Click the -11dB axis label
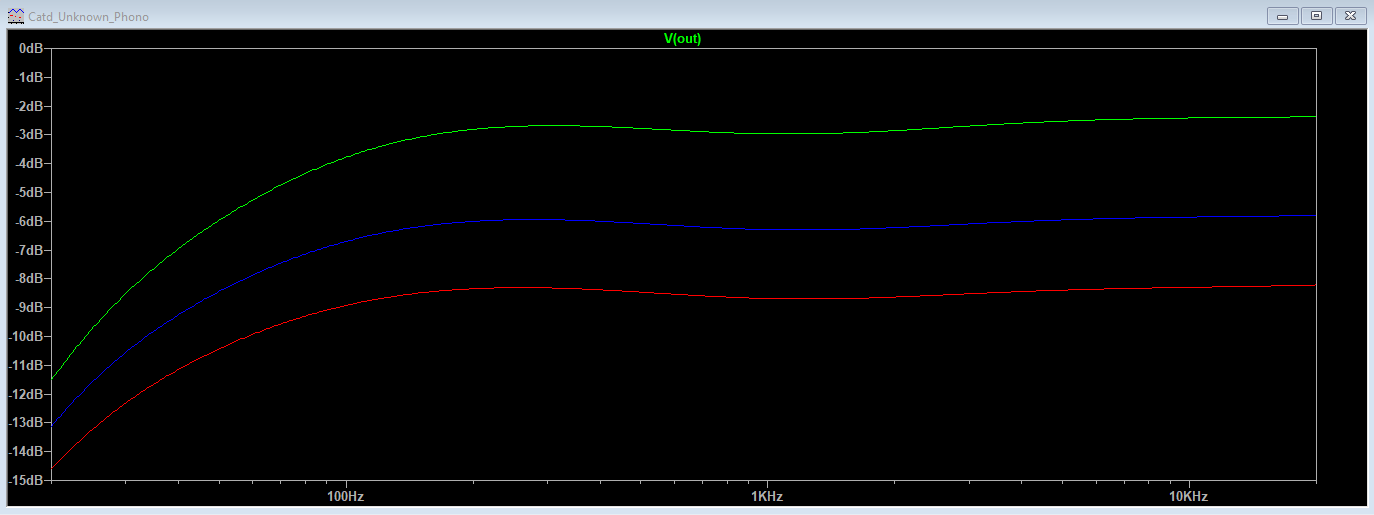Viewport: 1374px width, 515px height. [26, 365]
